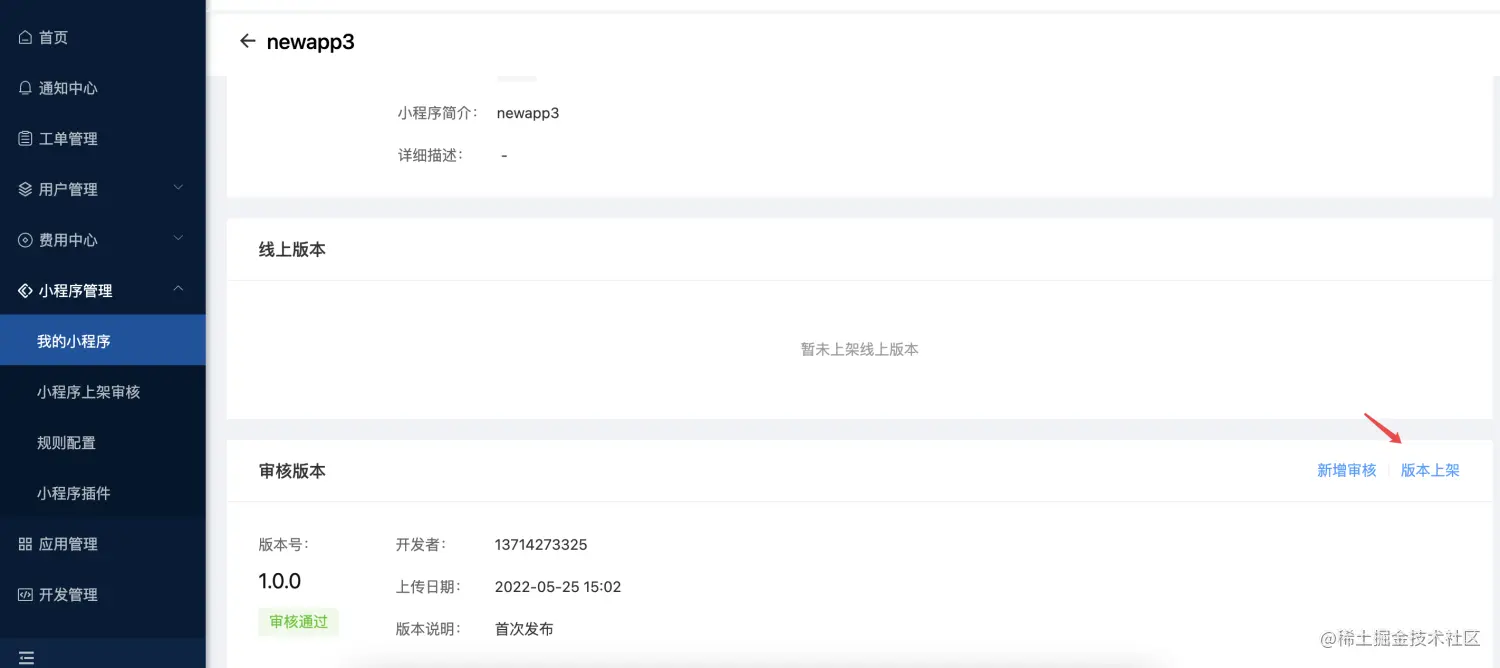The image size is (1500, 668).
Task: Click the 新增审核 link
Action: [x=1346, y=470]
